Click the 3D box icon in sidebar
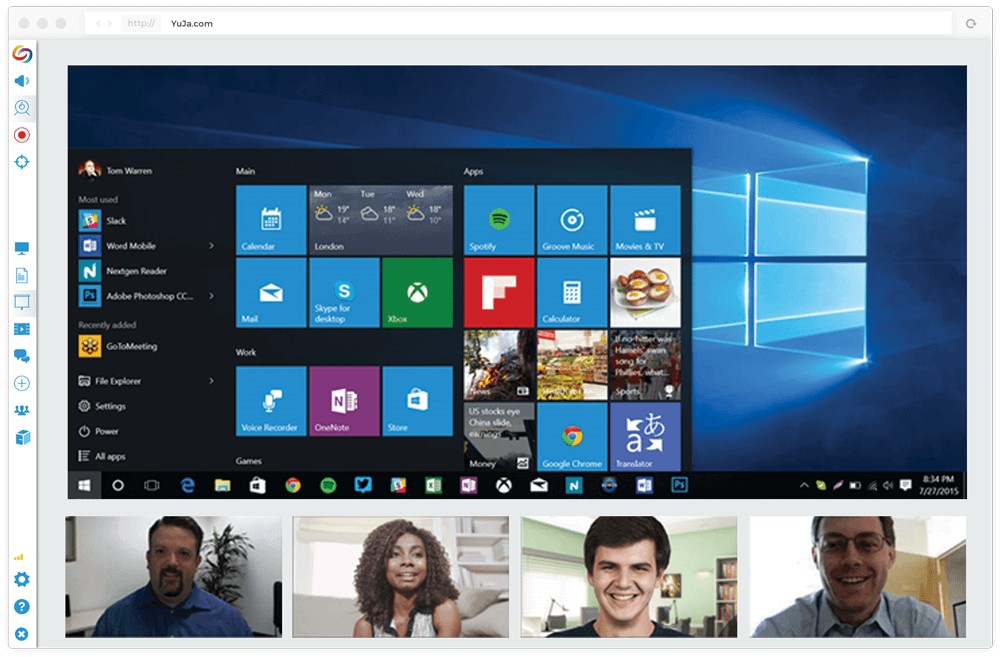This screenshot has width=1000, height=657. tap(22, 438)
